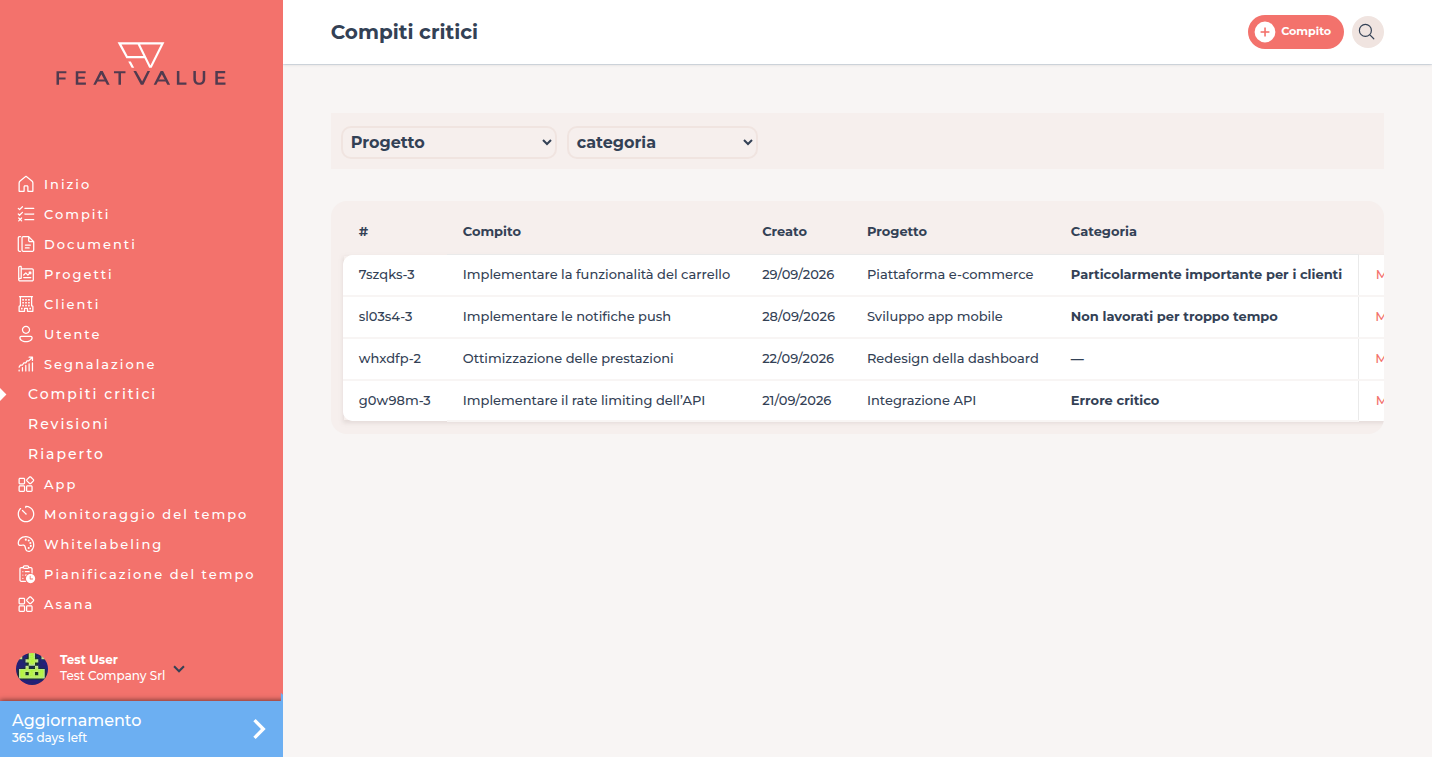Click the Asana grid icon
Viewport: 1432px width, 757px height.
(26, 604)
